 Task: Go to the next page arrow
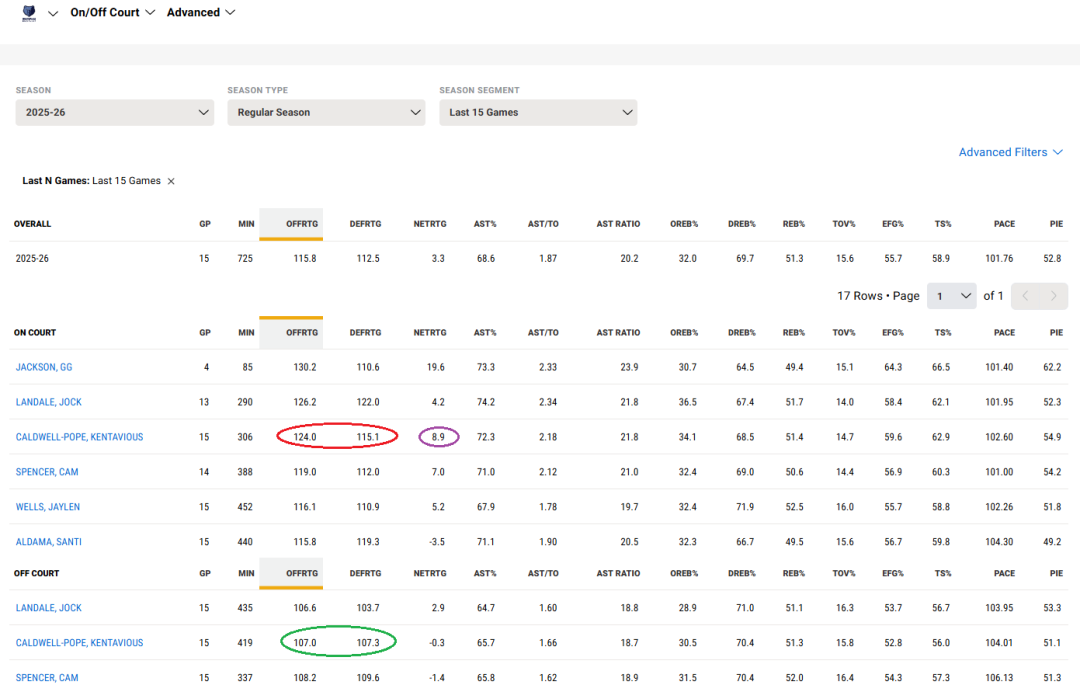click(x=1053, y=296)
